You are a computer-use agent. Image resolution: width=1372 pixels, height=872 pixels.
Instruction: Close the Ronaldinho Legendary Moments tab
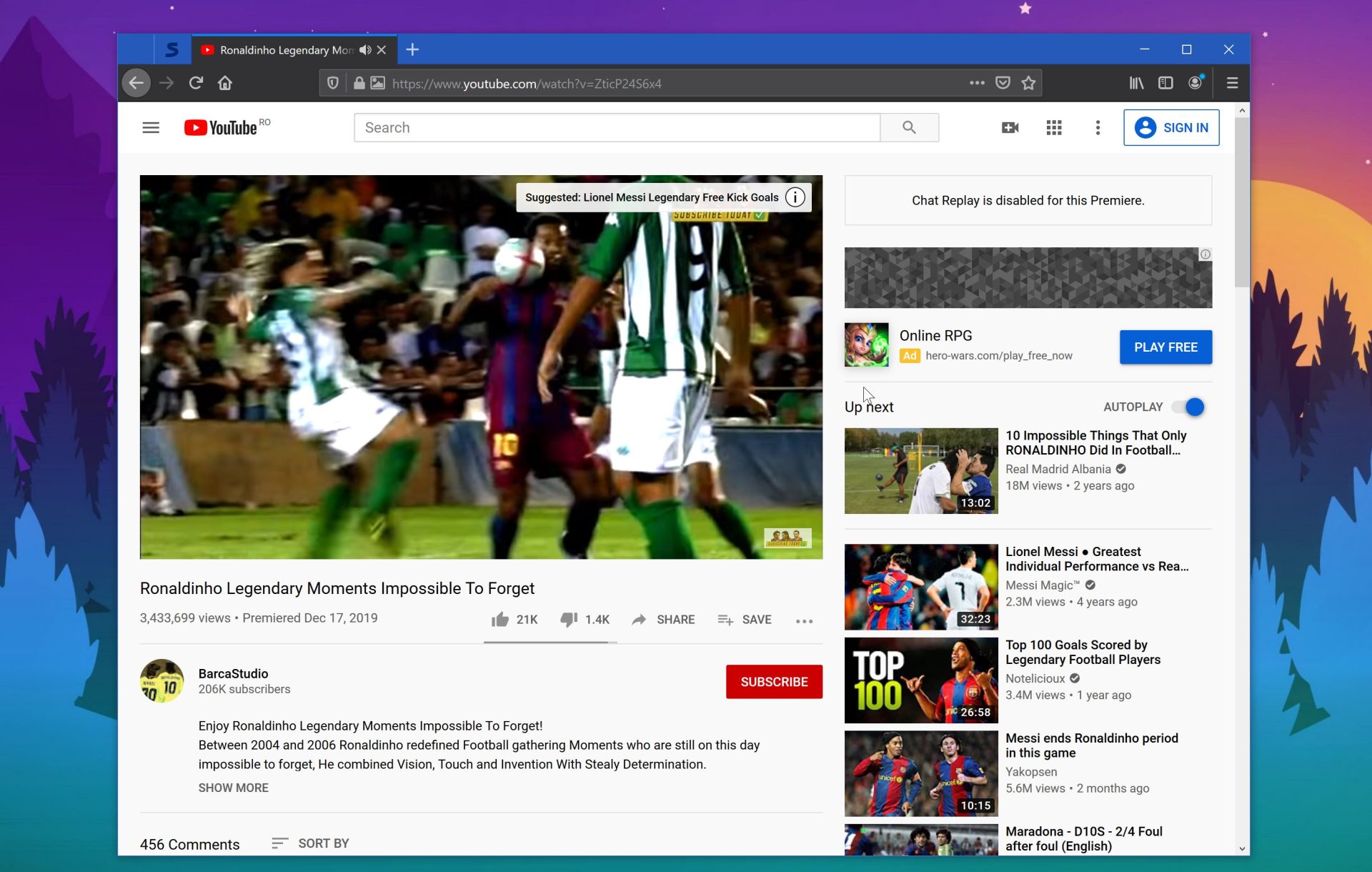[x=382, y=49]
